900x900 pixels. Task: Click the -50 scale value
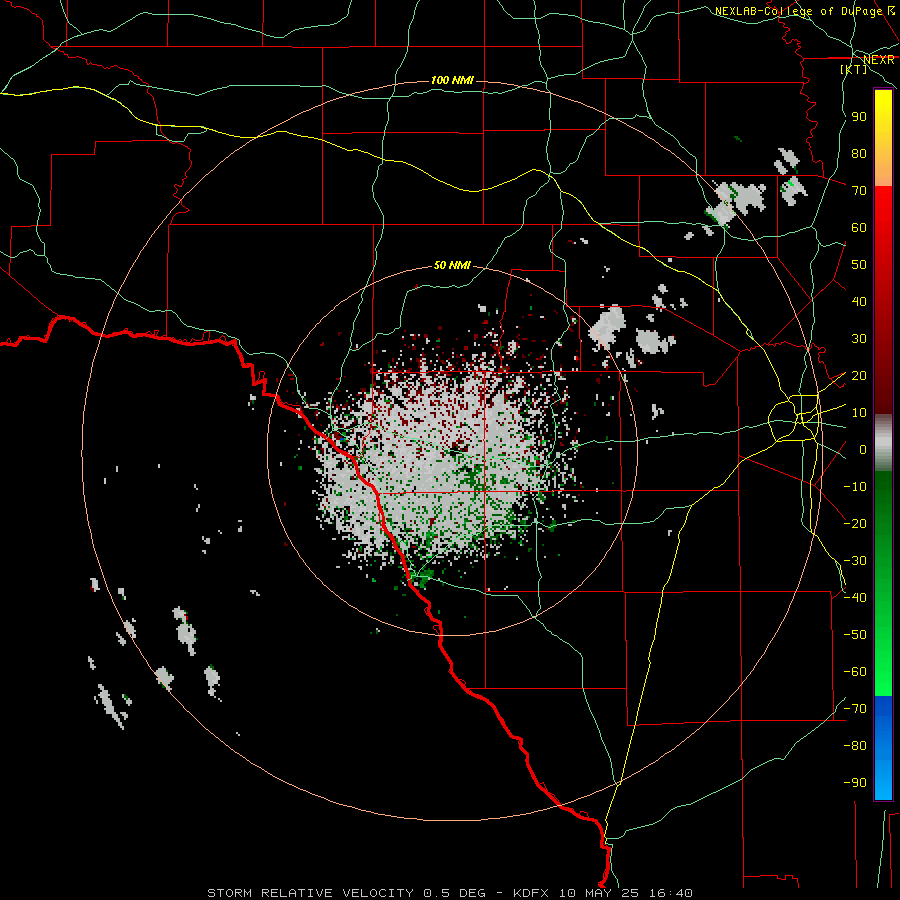point(855,635)
